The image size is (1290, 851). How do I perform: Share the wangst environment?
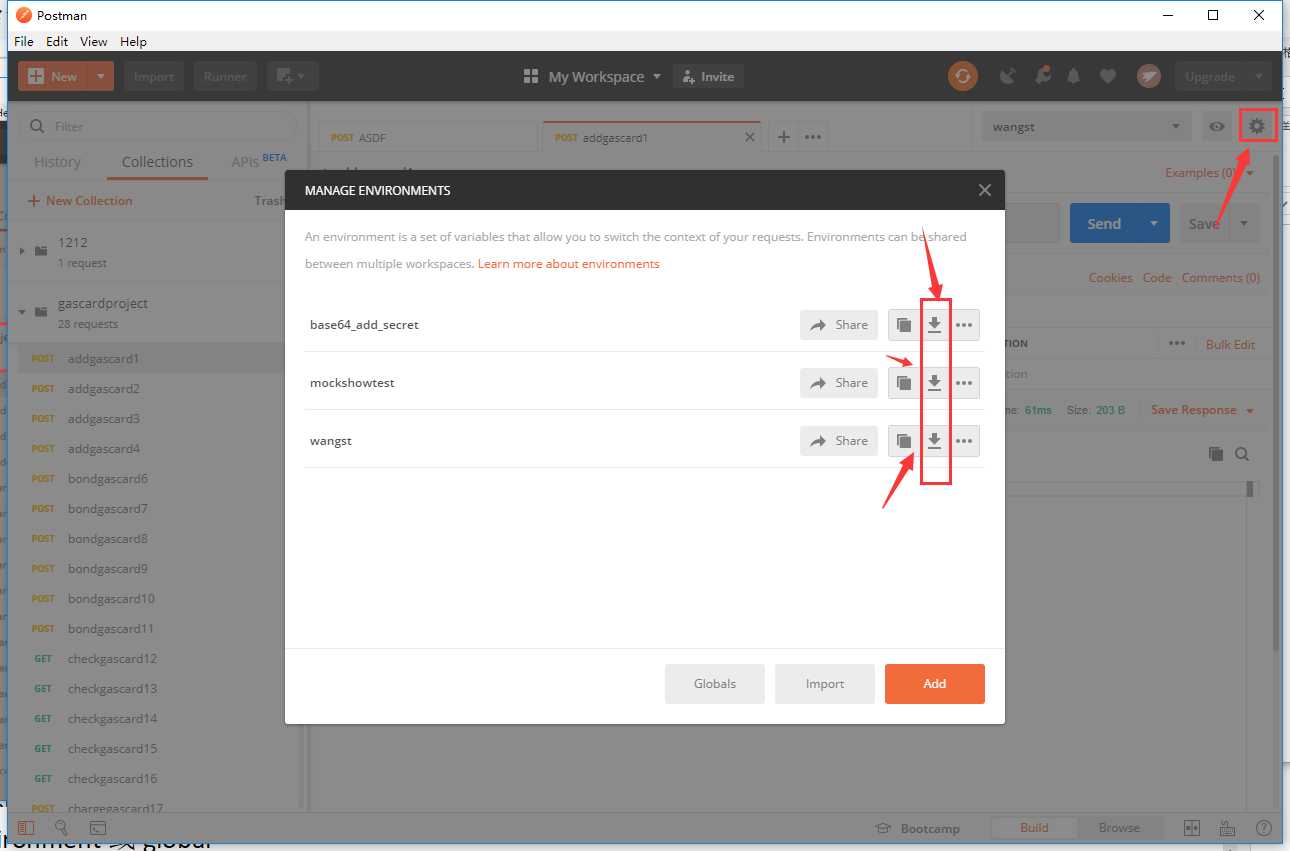tap(839, 441)
